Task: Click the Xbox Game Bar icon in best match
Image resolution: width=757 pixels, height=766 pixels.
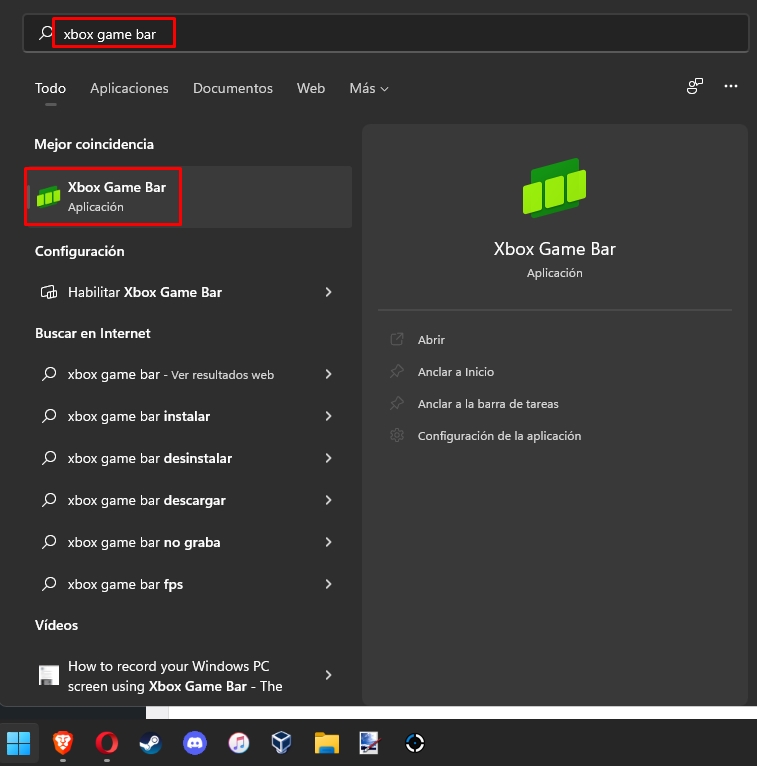Action: pyautogui.click(x=48, y=197)
